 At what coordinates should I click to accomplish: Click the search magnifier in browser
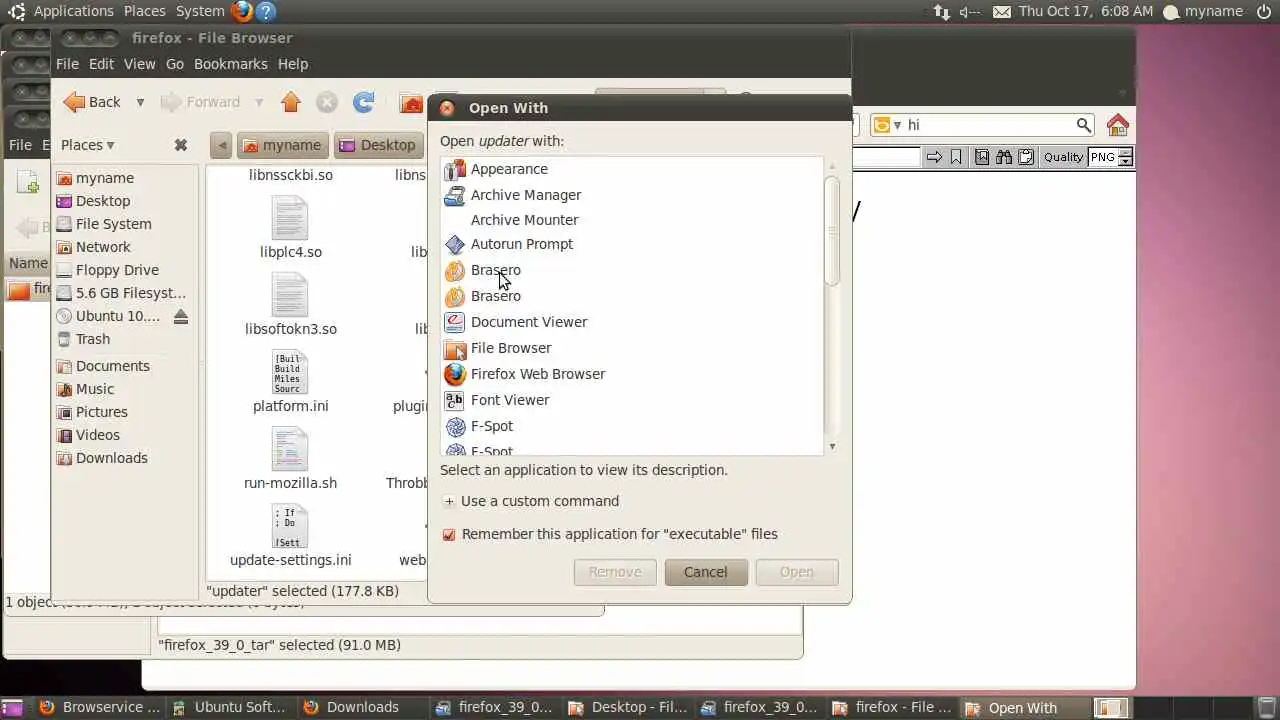[1083, 125]
